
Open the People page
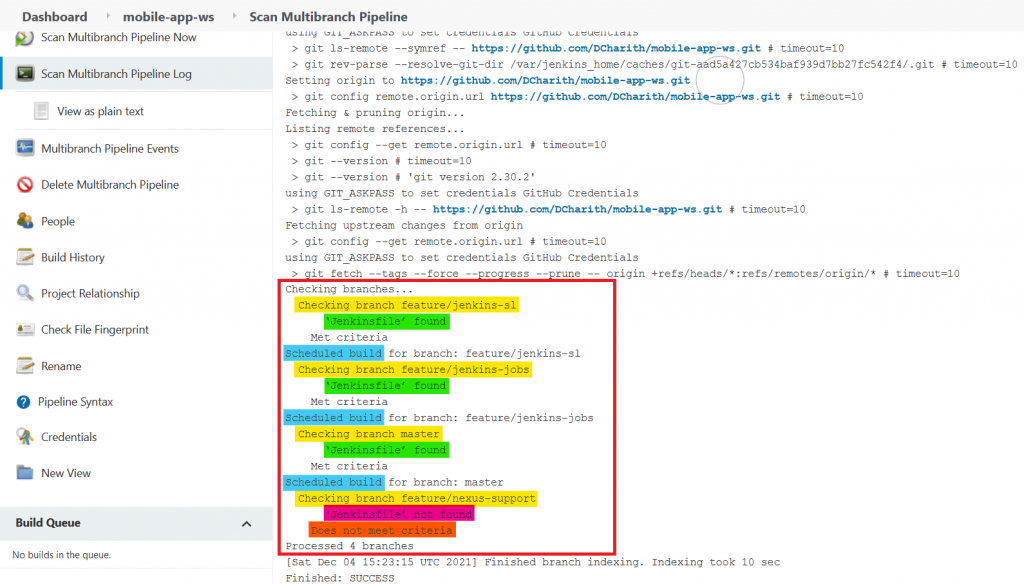pos(57,221)
